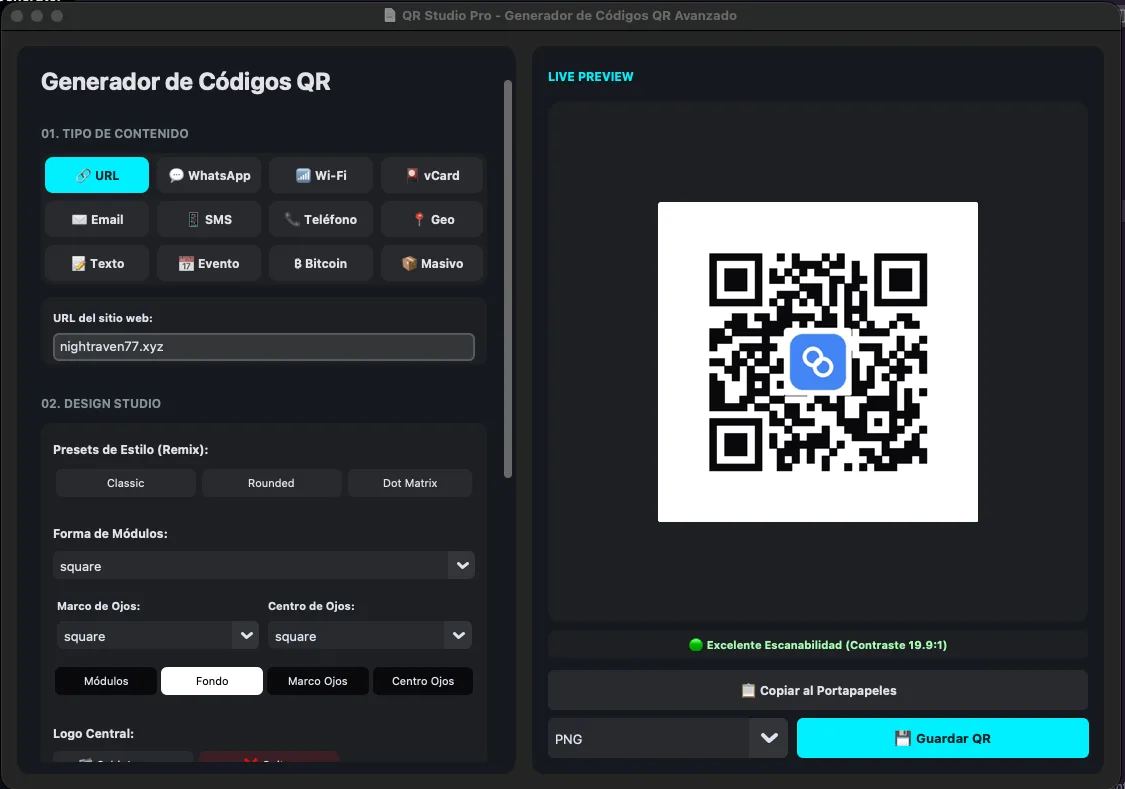Pick the Módulos color swatch
1125x789 pixels.
point(105,681)
